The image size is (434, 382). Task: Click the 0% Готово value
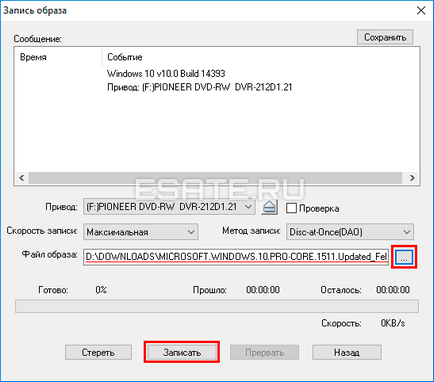tap(101, 290)
